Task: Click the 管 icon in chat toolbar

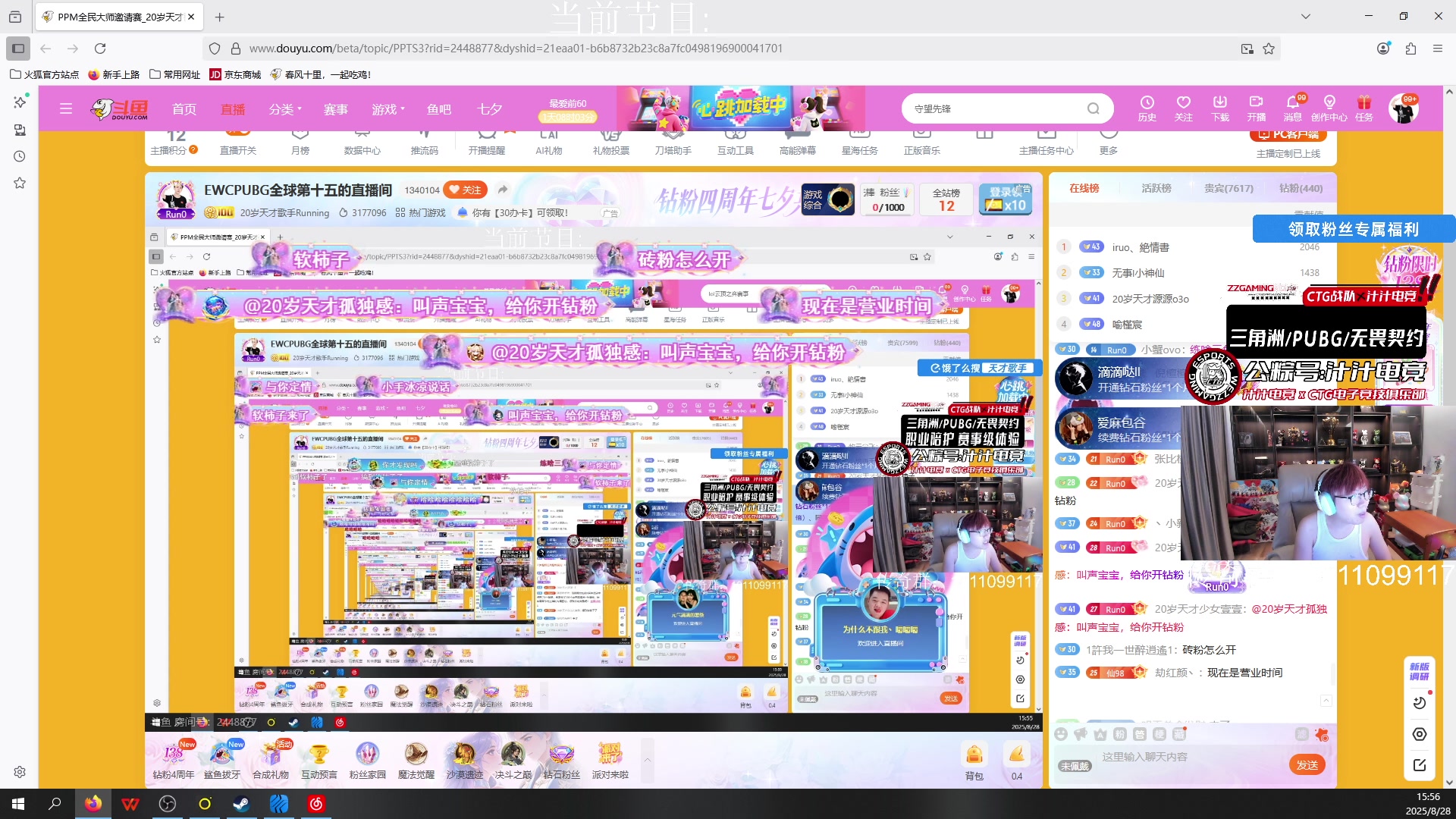Action: (1140, 734)
